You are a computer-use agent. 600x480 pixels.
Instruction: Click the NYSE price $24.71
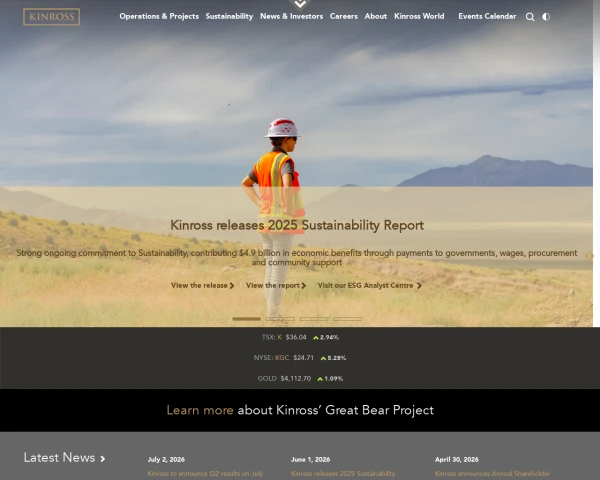coord(303,358)
